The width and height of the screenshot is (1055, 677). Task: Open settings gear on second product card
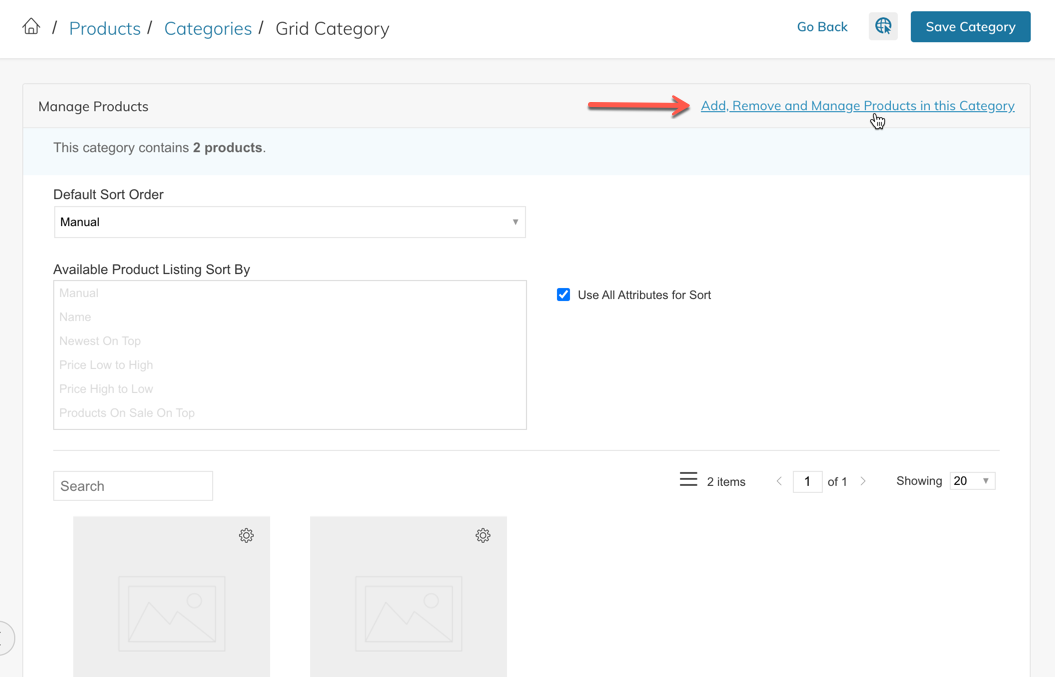tap(483, 536)
